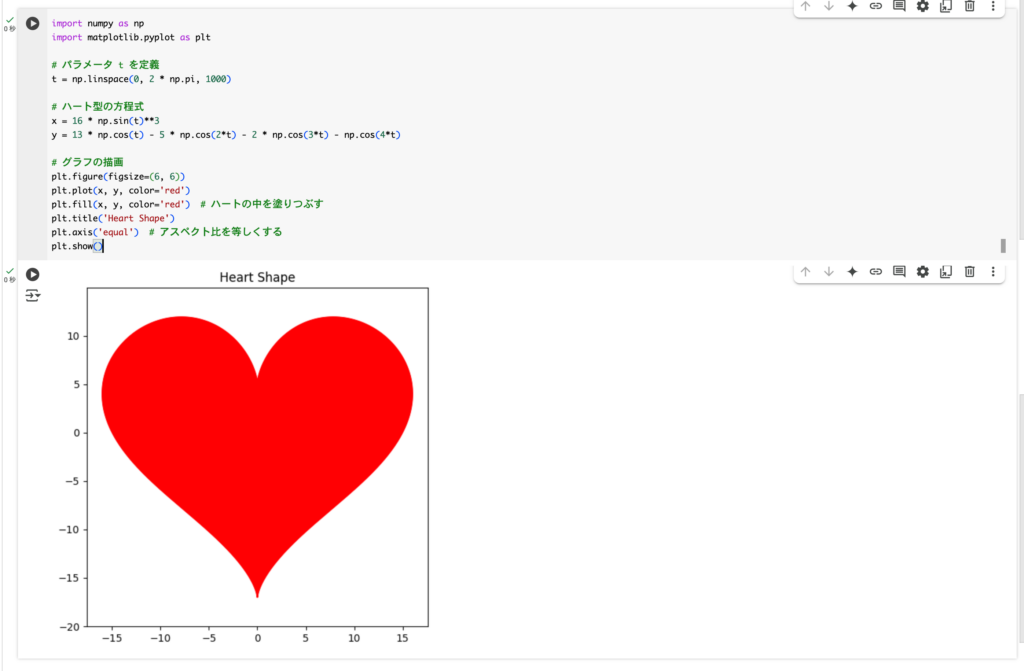Open the comment icon in the lower cell toolbar
Image resolution: width=1024 pixels, height=671 pixels.
tap(899, 271)
